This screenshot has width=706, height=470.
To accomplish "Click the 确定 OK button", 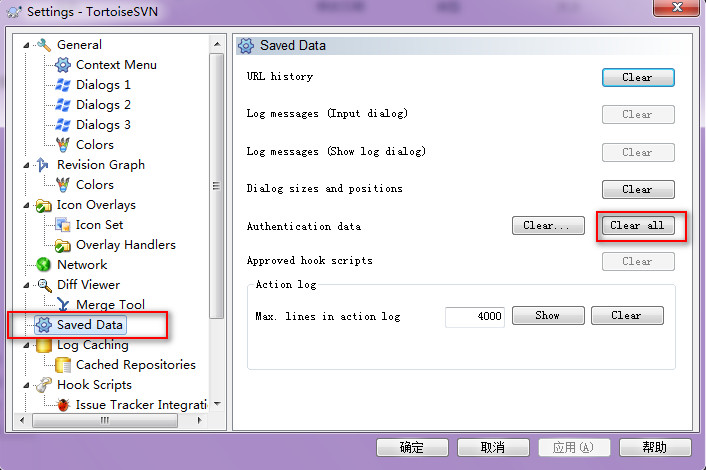I will (412, 447).
